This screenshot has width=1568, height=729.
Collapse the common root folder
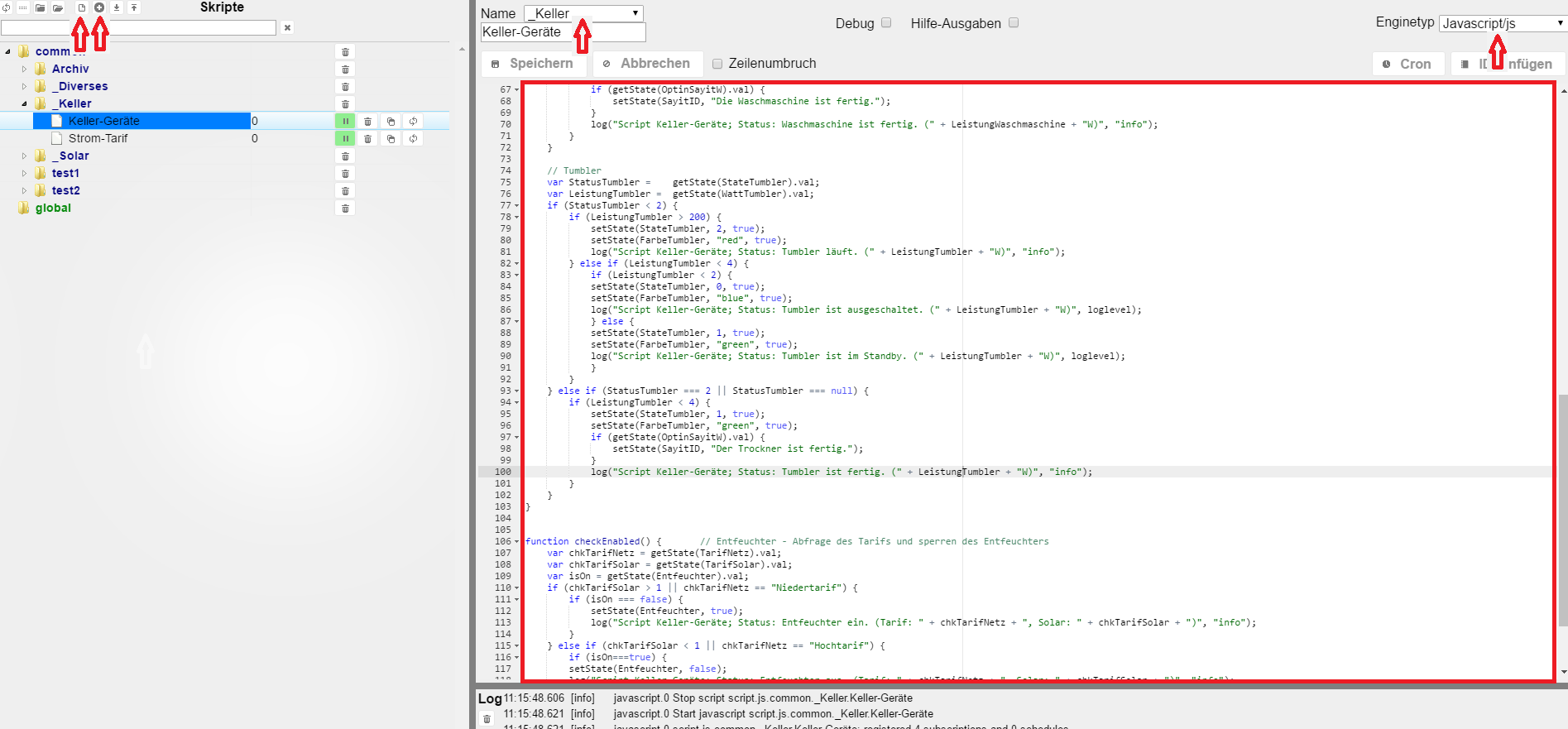[x=8, y=51]
